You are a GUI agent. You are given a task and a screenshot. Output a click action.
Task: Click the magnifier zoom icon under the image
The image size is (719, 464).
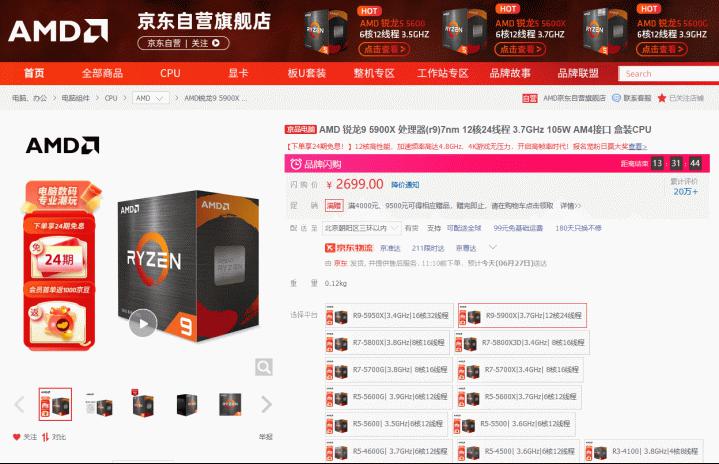click(x=264, y=367)
